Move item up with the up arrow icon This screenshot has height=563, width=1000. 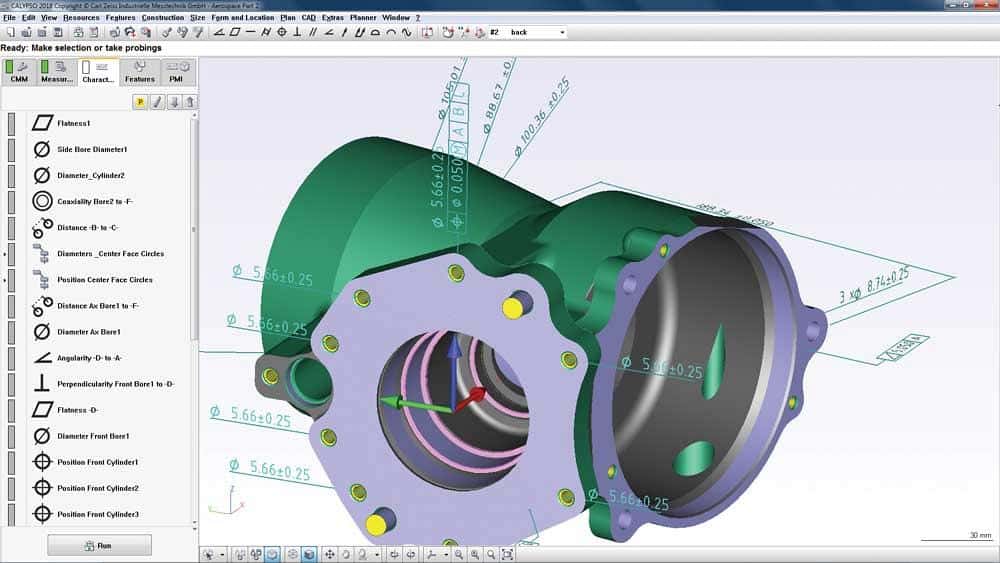190,101
